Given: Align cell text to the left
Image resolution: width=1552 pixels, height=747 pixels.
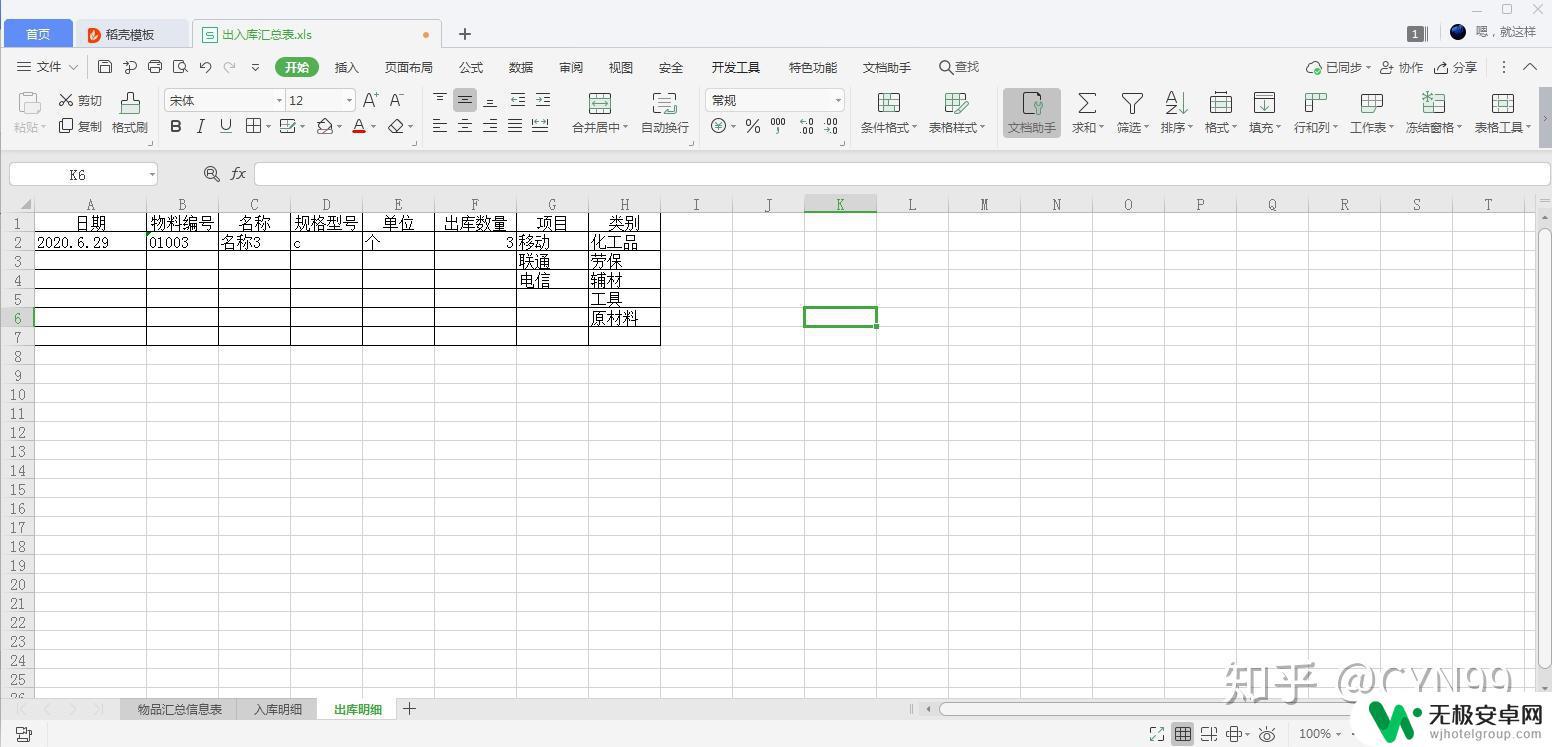Looking at the screenshot, I should click(440, 126).
